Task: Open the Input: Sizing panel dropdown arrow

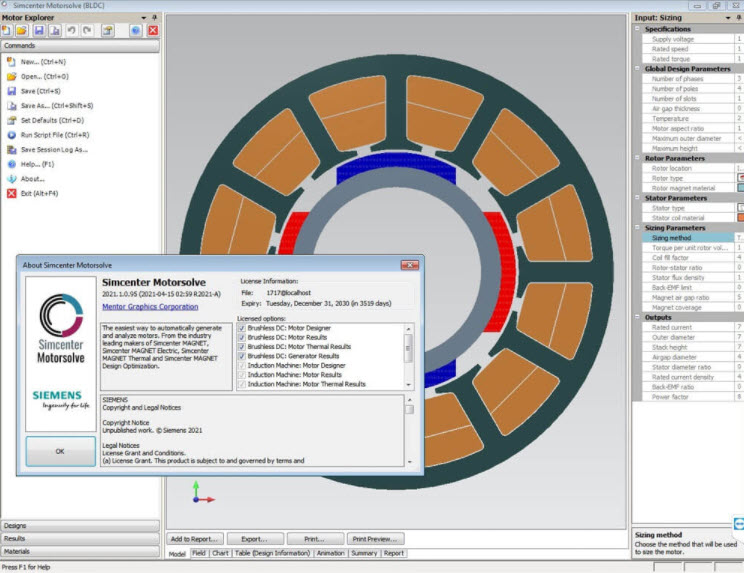Action: 728,18
